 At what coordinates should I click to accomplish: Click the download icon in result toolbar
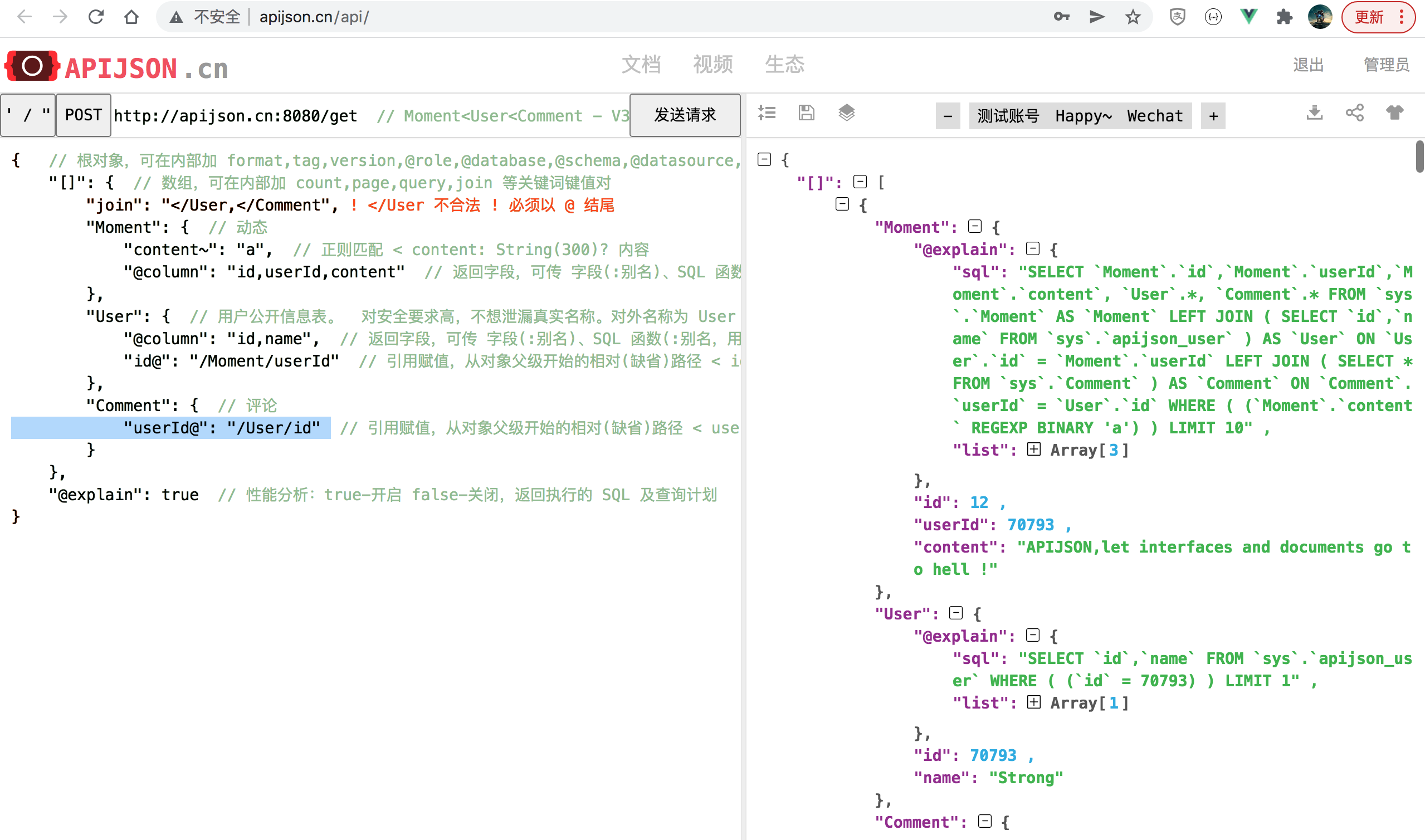pos(1314,113)
